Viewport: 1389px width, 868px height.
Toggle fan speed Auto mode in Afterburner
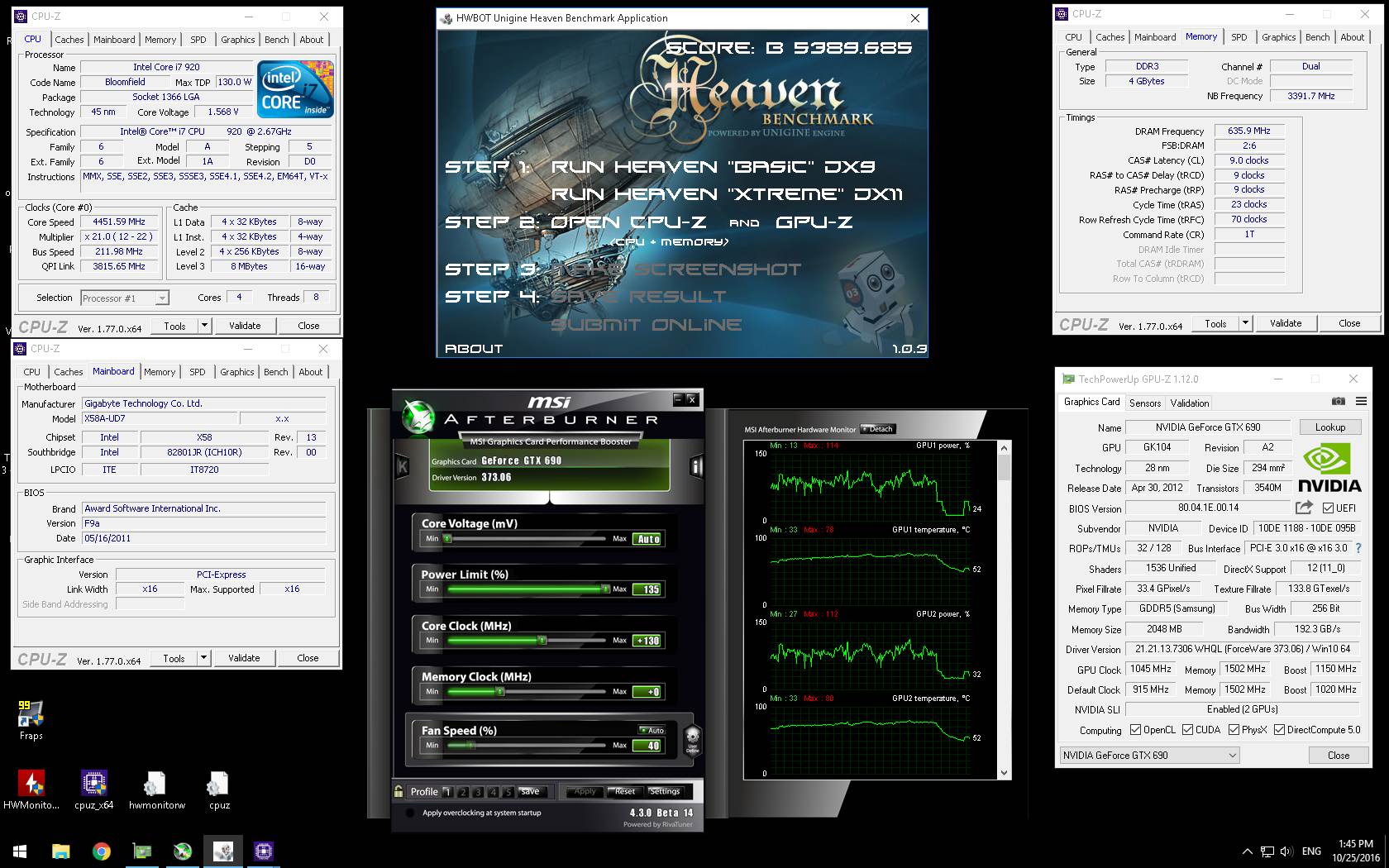[652, 730]
